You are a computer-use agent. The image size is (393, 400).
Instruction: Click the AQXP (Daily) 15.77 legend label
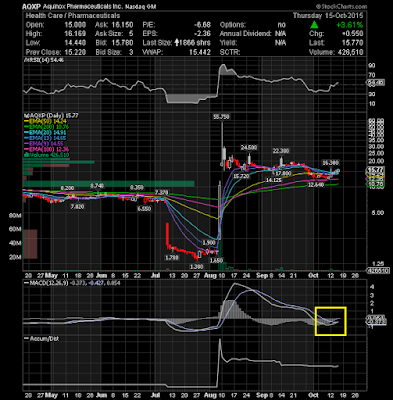click(51, 116)
